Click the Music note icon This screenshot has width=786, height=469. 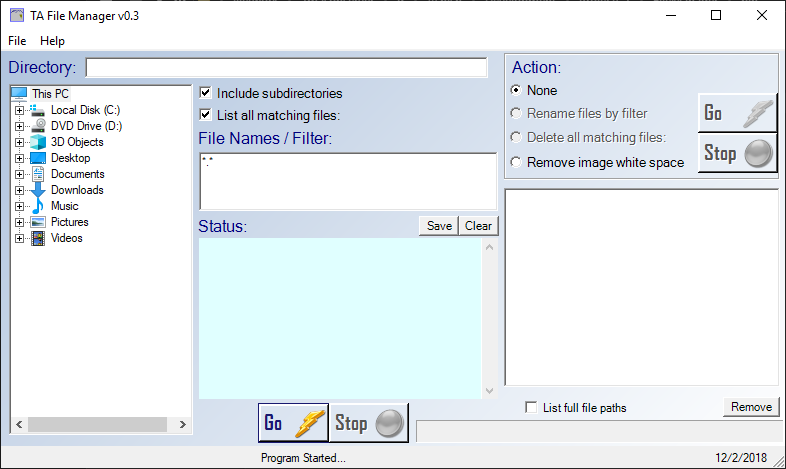[38, 206]
